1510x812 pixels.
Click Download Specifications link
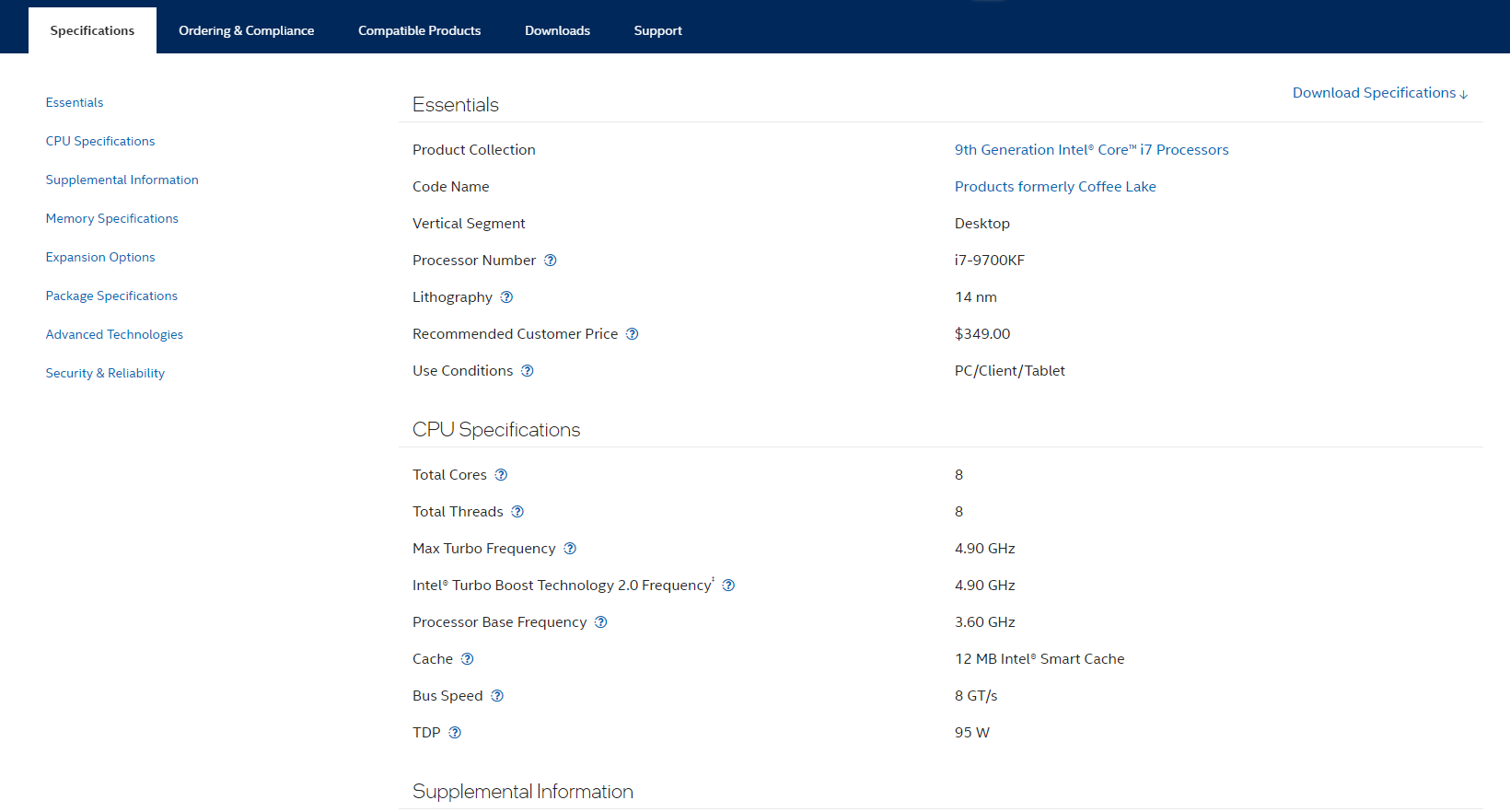[x=1380, y=93]
